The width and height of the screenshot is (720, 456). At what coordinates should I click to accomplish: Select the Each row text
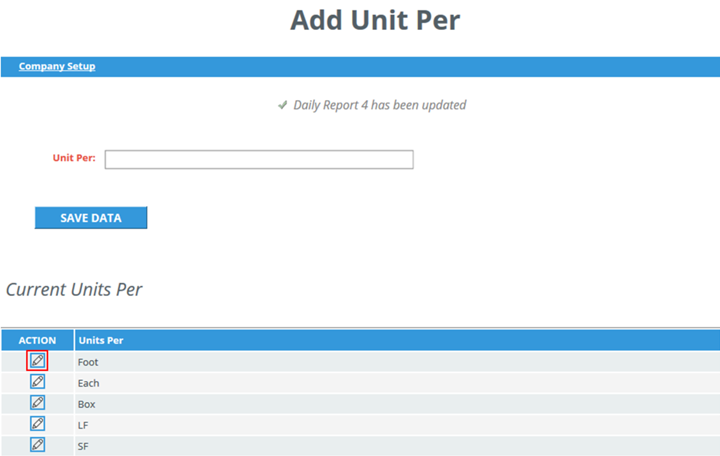click(x=88, y=383)
